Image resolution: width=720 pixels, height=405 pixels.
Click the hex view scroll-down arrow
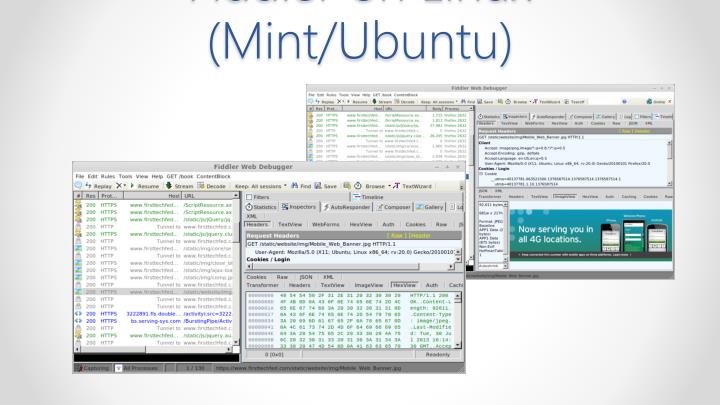(457, 344)
